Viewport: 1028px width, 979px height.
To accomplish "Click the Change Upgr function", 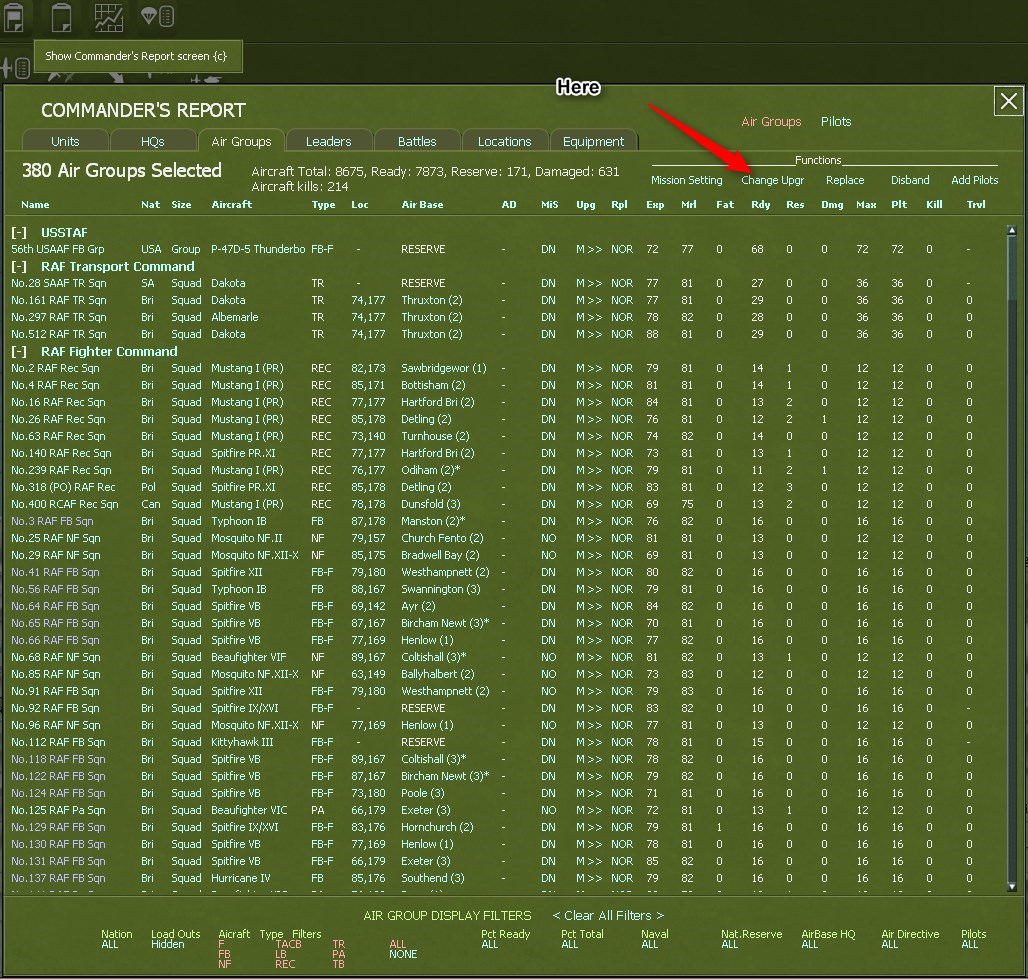I will [772, 180].
